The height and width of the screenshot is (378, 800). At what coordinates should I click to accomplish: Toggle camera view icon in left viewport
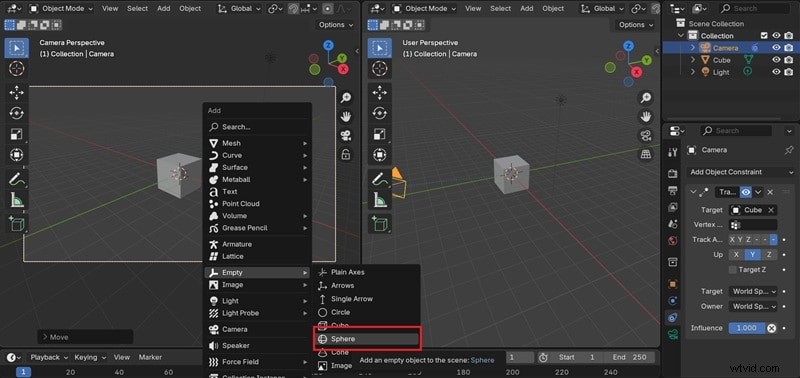tap(346, 136)
